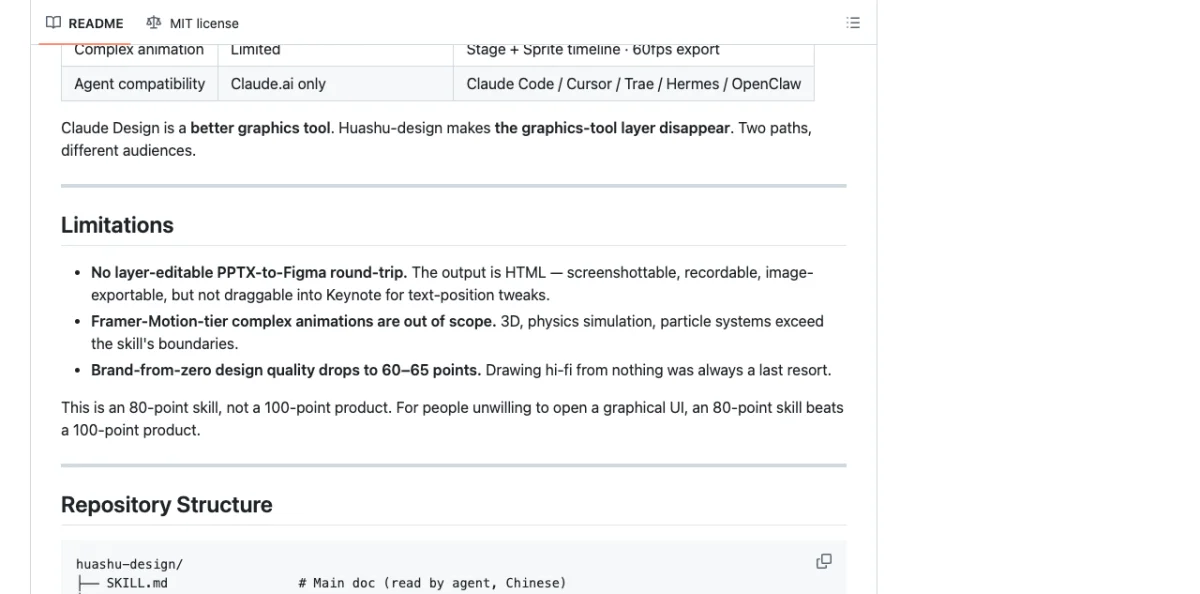Open the README tab
The image size is (1200, 594).
(x=85, y=23)
